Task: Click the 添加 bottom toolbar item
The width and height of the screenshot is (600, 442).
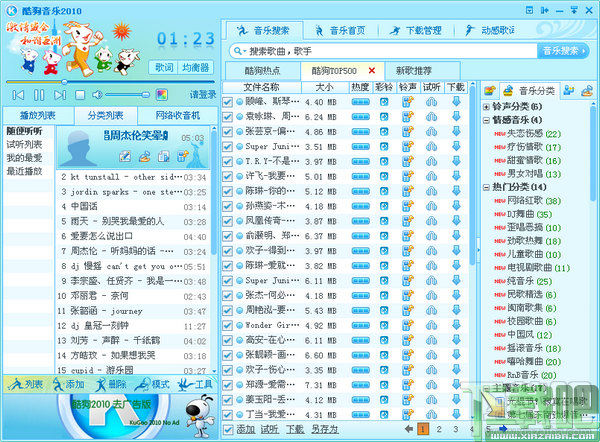Action: (x=69, y=384)
